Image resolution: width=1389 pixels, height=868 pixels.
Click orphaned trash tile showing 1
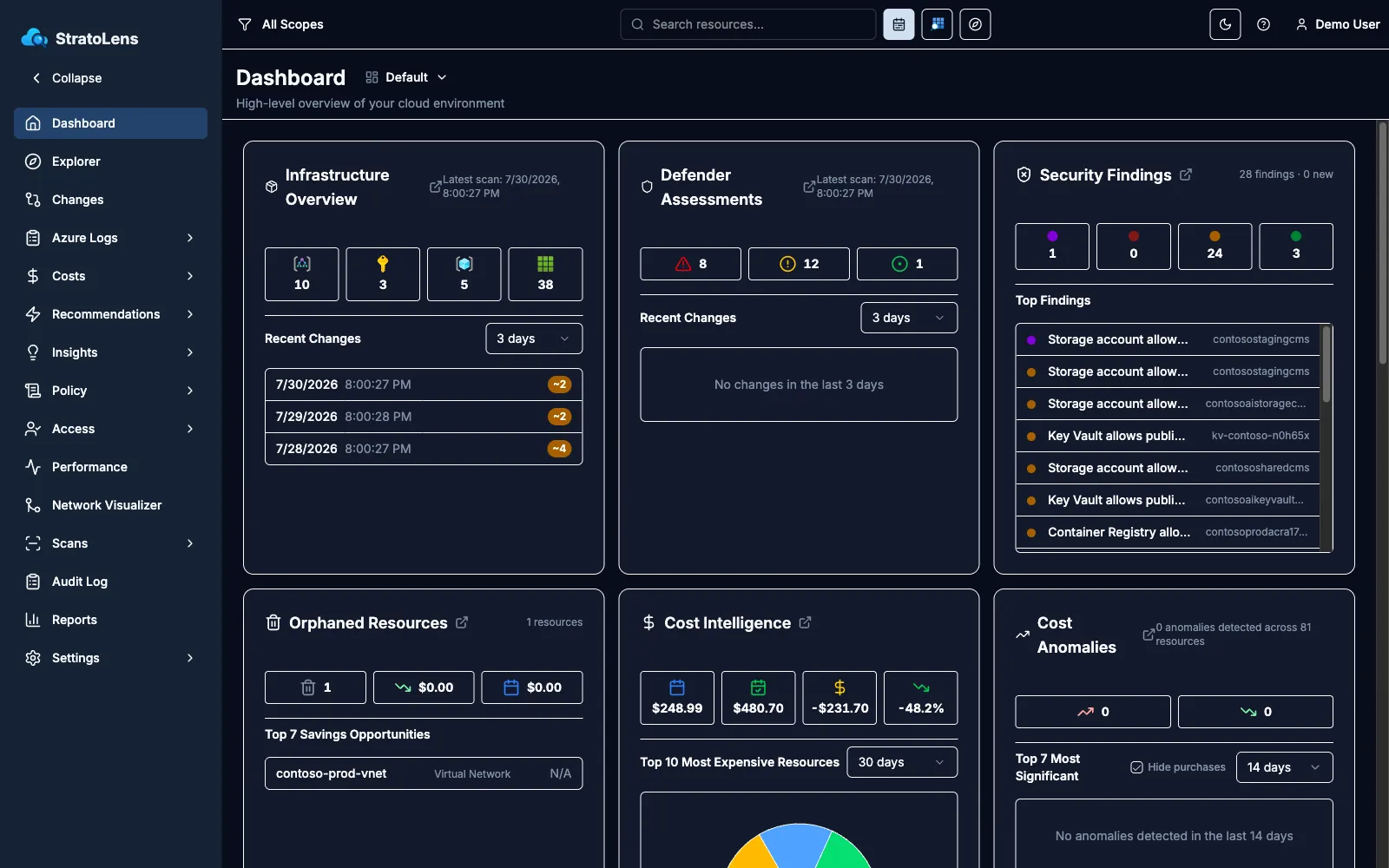315,687
